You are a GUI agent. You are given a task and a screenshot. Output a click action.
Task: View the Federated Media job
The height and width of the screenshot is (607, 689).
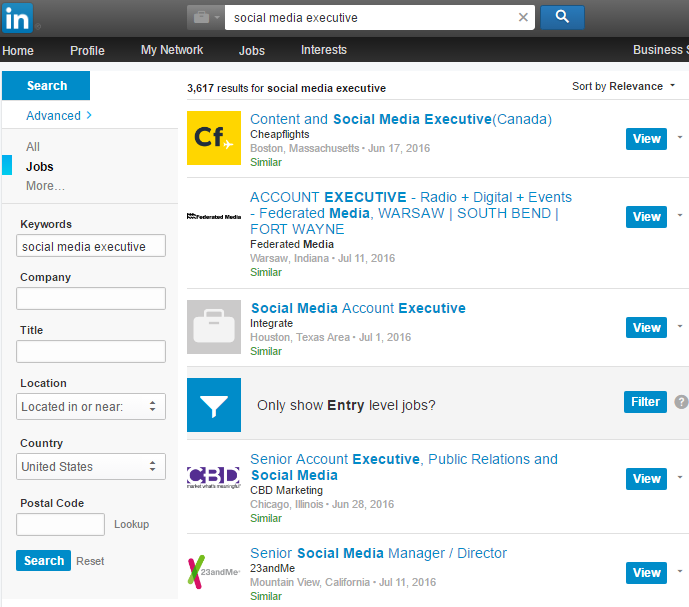pos(646,217)
